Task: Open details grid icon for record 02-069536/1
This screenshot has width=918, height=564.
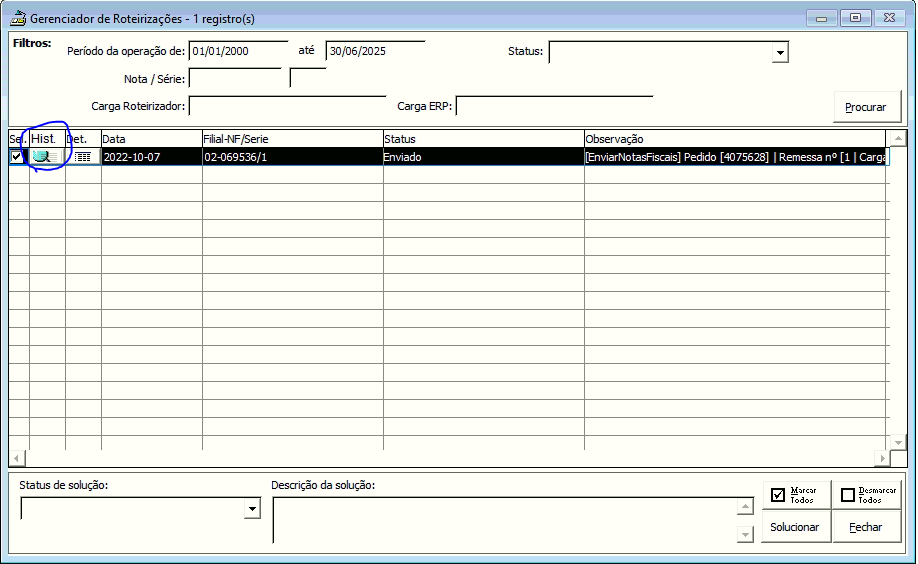Action: pyautogui.click(x=83, y=157)
